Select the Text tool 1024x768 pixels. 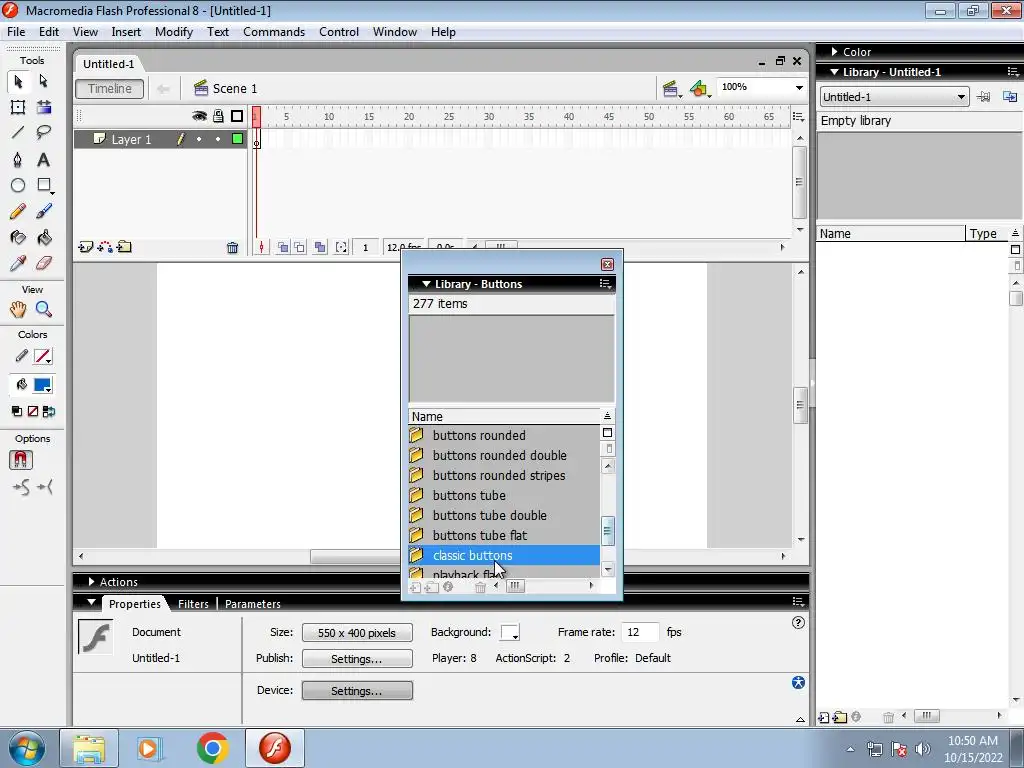pos(44,159)
